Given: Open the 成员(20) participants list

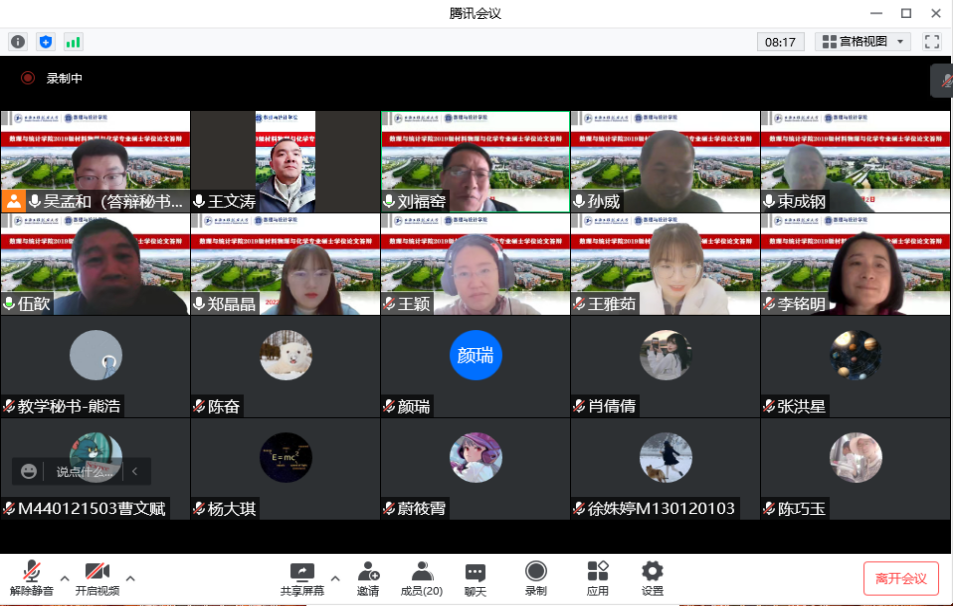Looking at the screenshot, I should point(421,578).
